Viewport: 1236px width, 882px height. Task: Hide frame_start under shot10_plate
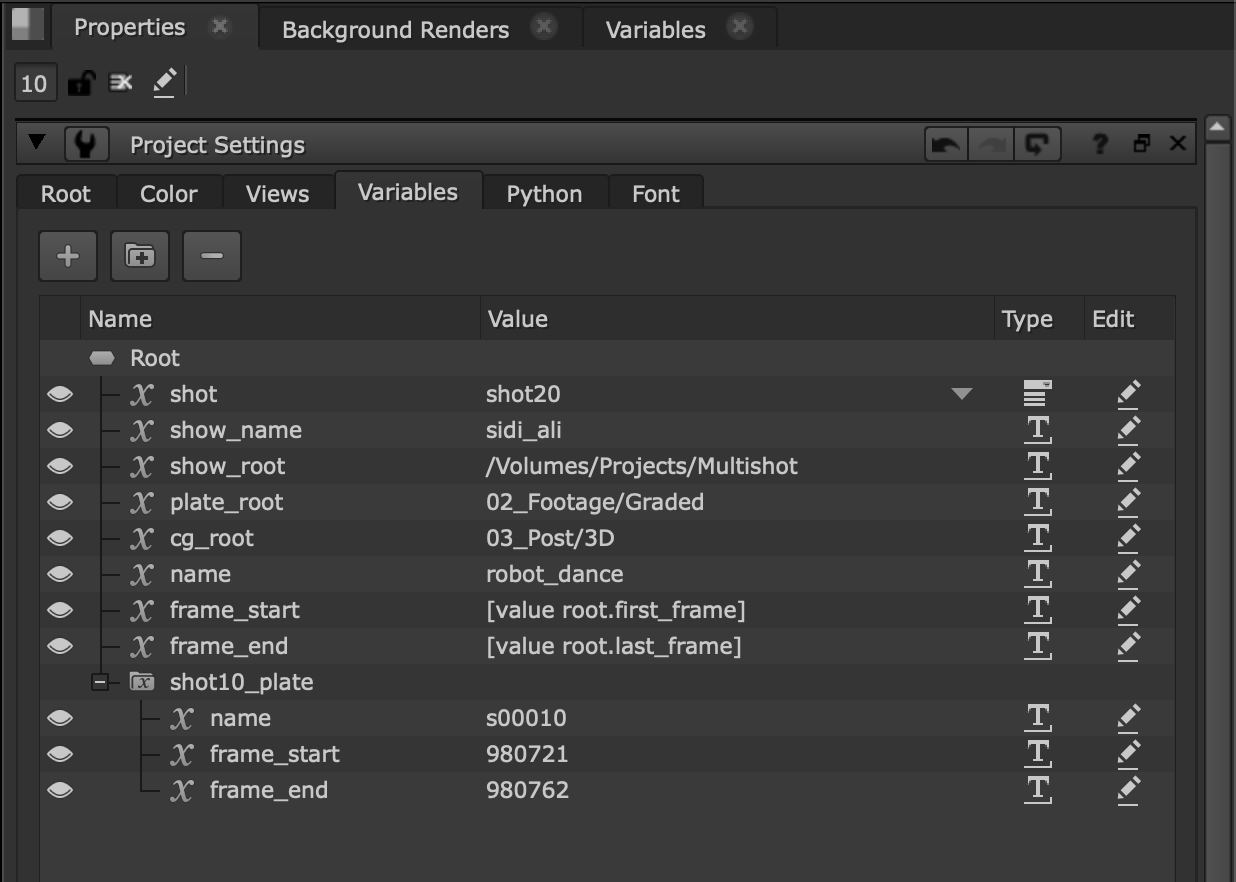[58, 753]
